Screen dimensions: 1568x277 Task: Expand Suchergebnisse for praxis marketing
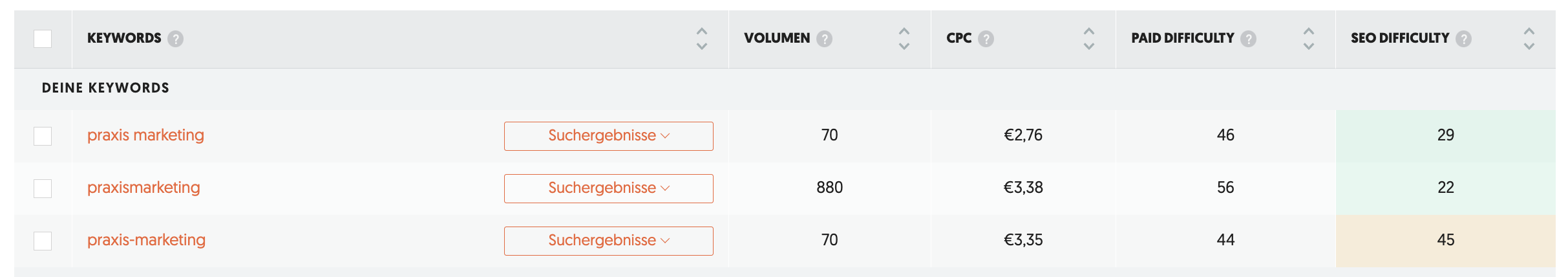point(609,136)
